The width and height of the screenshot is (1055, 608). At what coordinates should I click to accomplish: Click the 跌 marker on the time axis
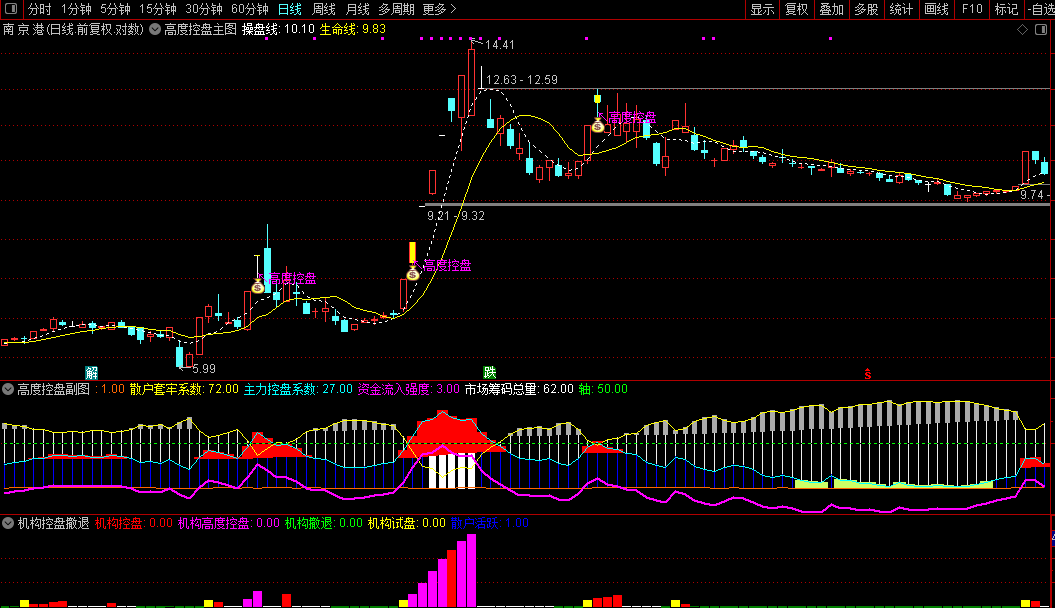490,373
